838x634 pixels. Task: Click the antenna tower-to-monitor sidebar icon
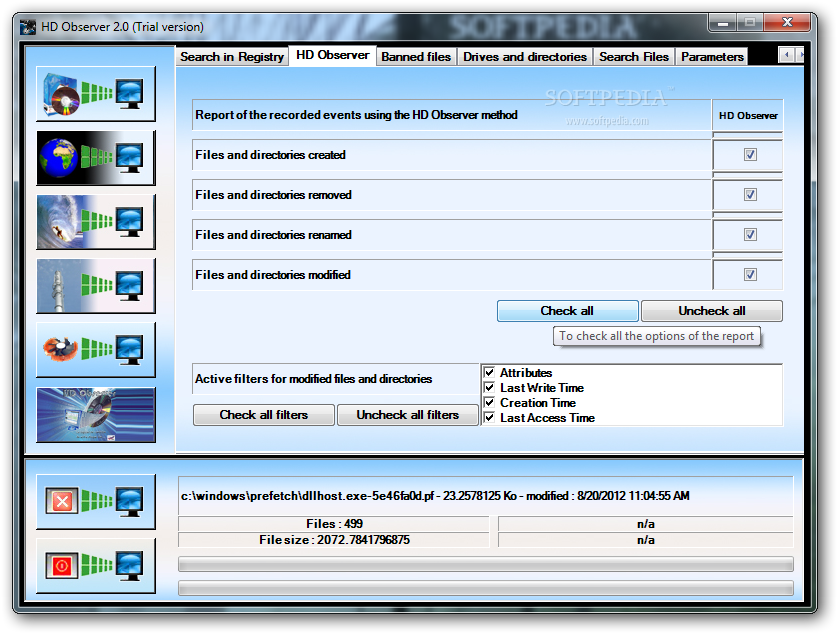(x=96, y=286)
